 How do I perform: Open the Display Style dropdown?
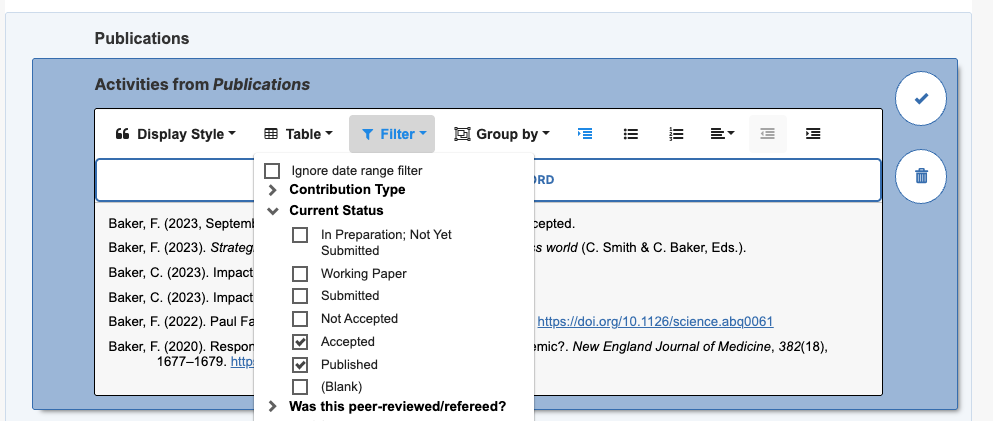(176, 134)
